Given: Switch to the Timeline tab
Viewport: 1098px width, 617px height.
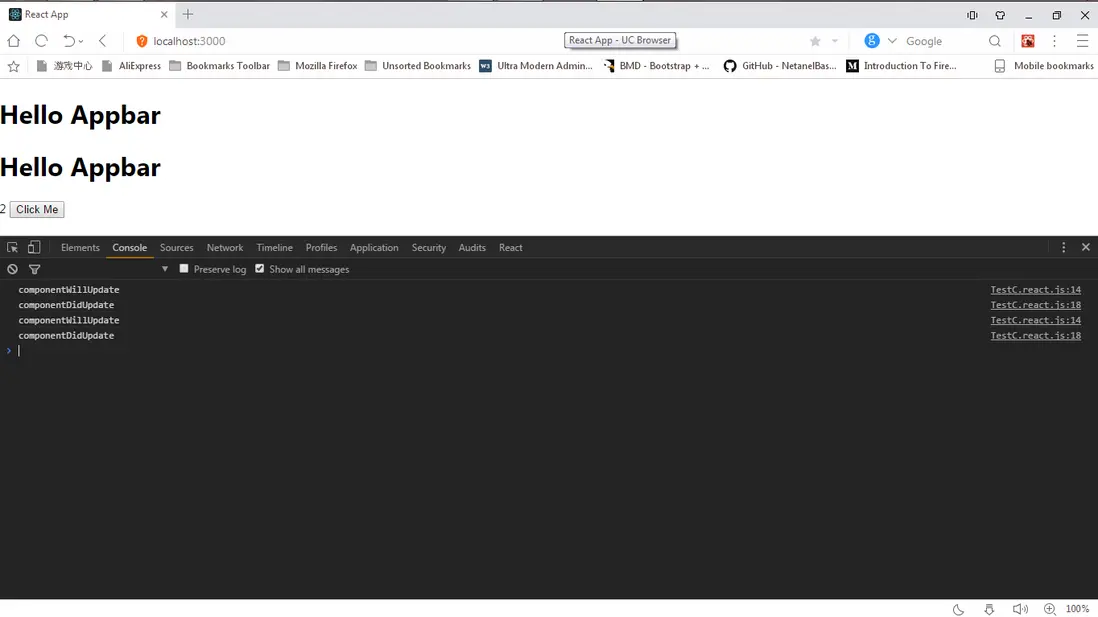Looking at the screenshot, I should pos(274,247).
